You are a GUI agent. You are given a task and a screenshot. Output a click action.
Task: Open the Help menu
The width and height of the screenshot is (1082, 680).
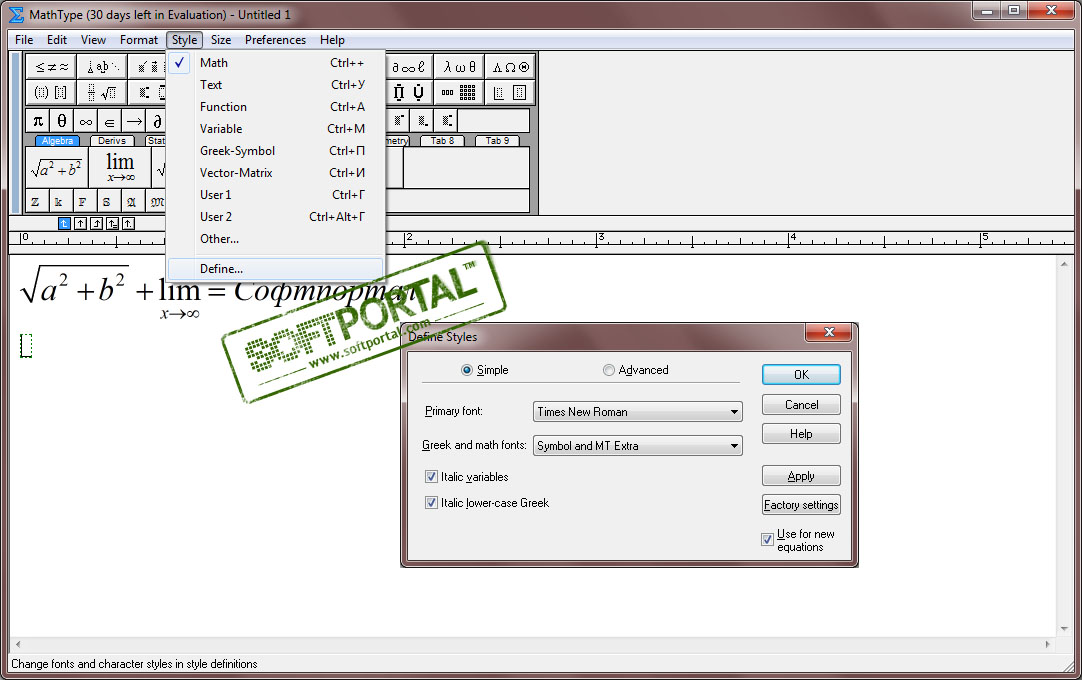click(332, 40)
